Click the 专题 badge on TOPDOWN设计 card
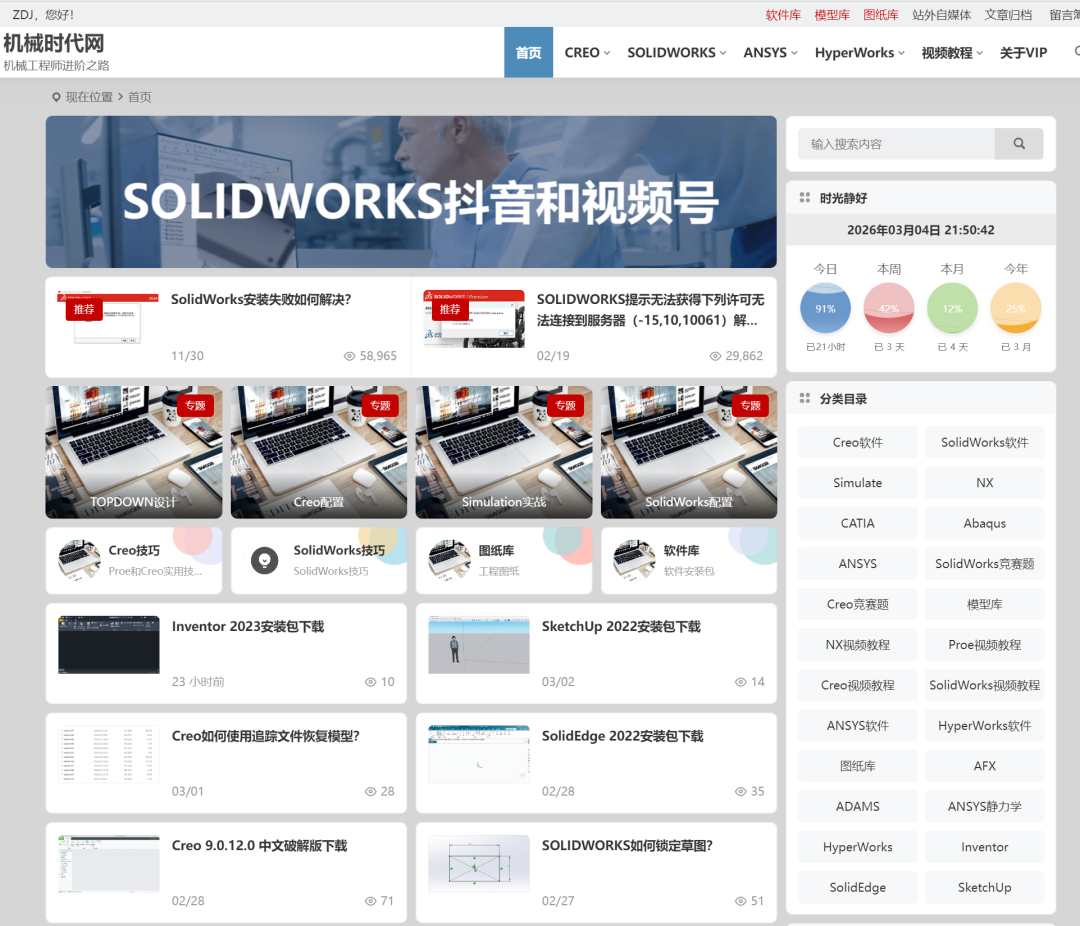Viewport: 1080px width, 926px height. [195, 405]
